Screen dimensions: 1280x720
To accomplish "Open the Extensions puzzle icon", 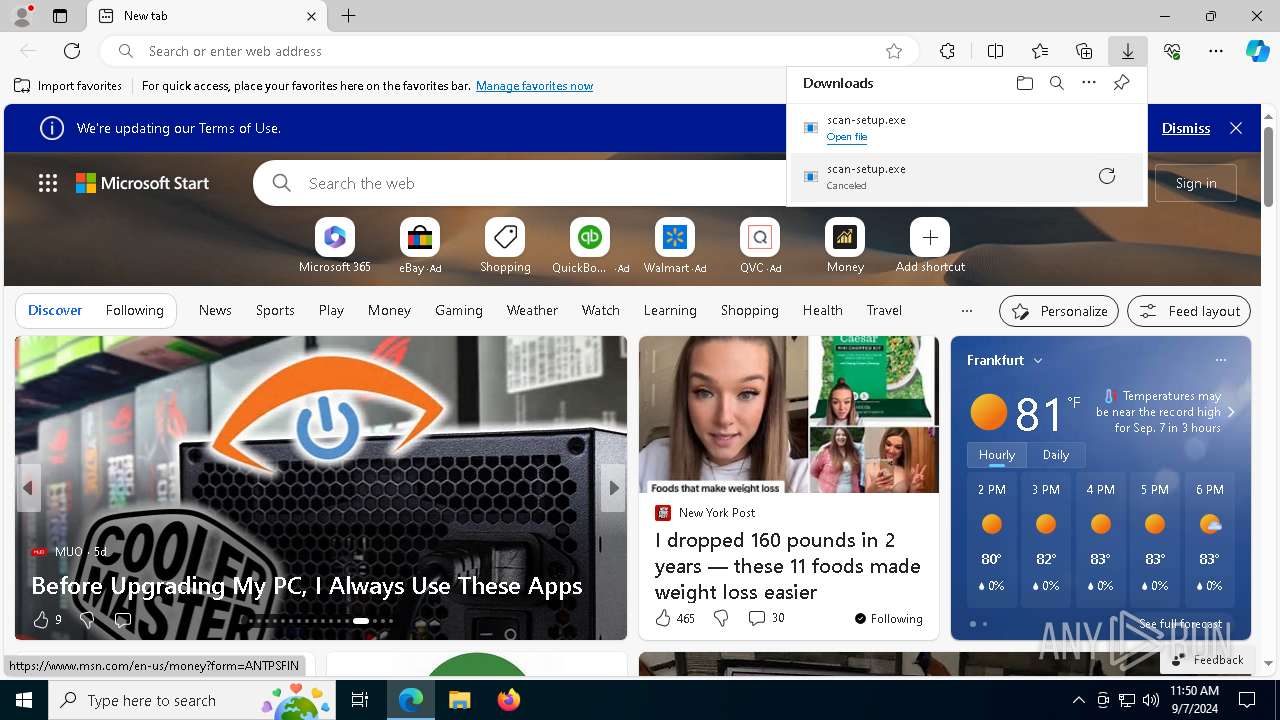I will 947,51.
